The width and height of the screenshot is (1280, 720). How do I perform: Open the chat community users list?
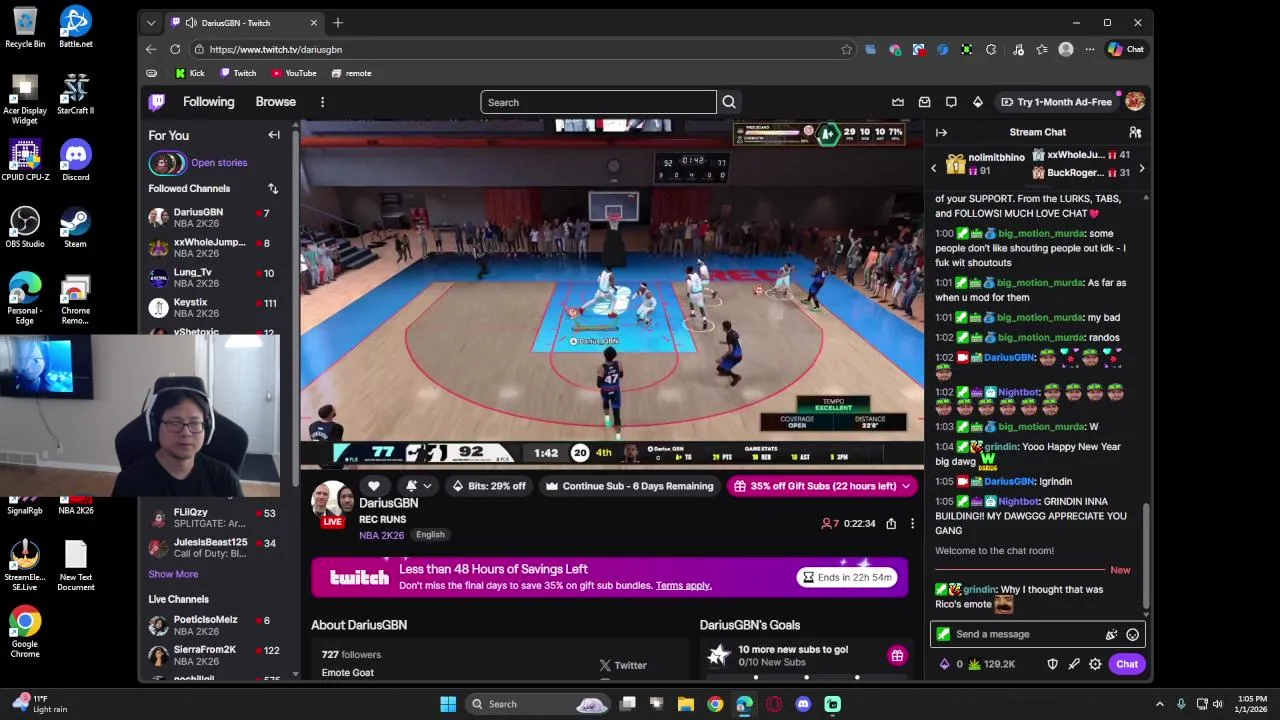click(1135, 132)
